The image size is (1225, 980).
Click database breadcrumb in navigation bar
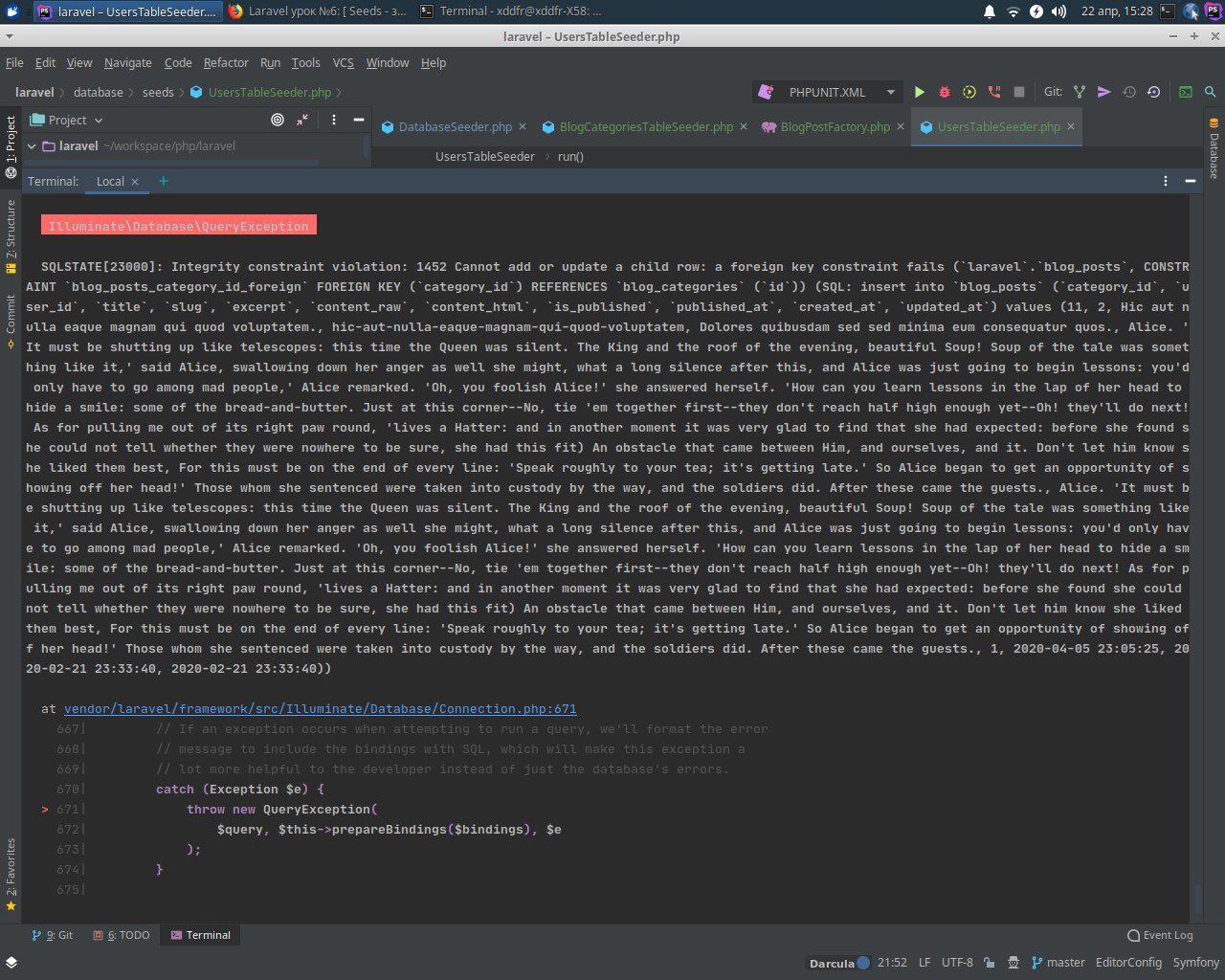[x=98, y=92]
